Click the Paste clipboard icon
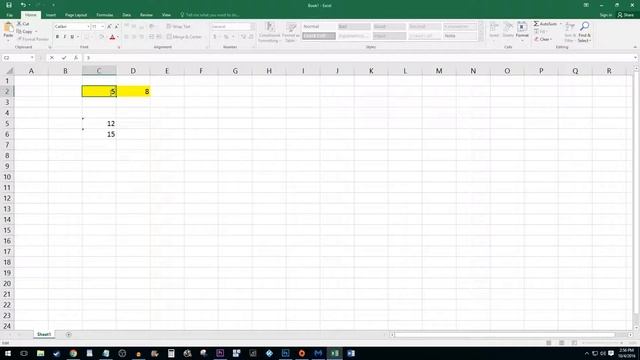Screen dimensions: 640x360 pyautogui.click(x=8, y=28)
